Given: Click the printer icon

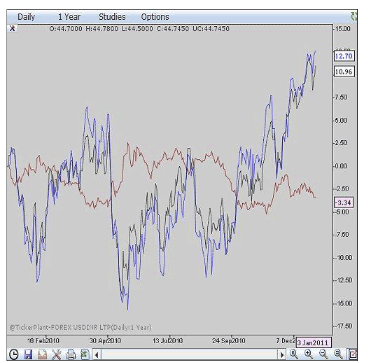Looking at the screenshot, I should pos(71,354).
